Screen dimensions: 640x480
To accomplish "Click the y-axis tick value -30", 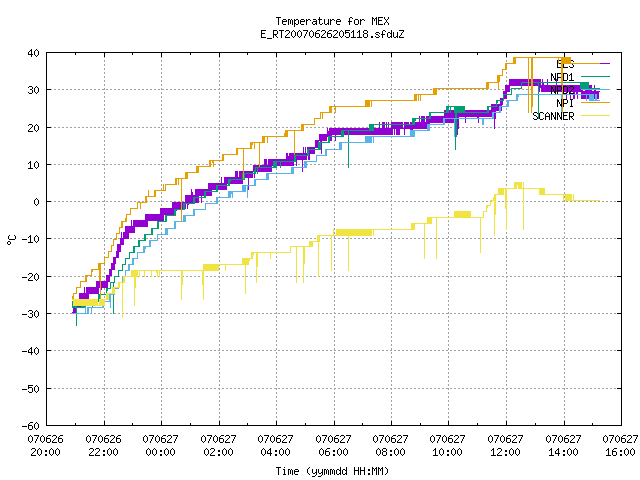I will (31, 314).
